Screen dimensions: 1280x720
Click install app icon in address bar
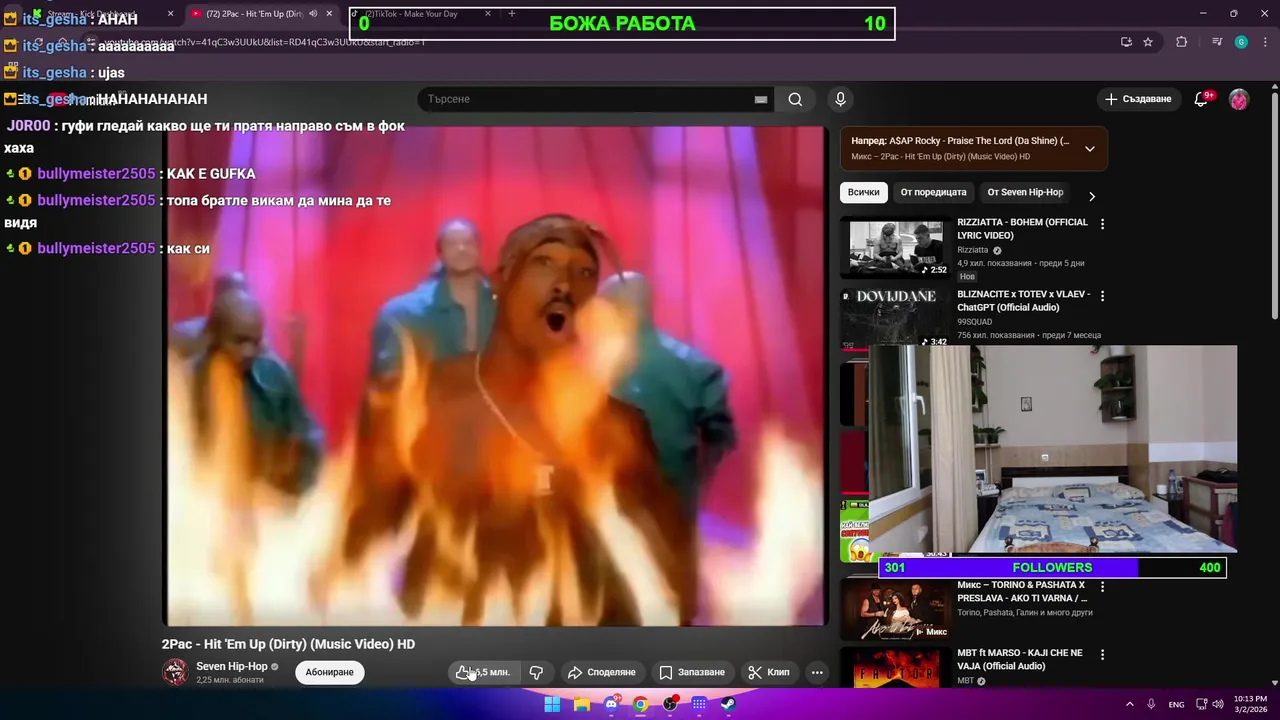click(1126, 42)
